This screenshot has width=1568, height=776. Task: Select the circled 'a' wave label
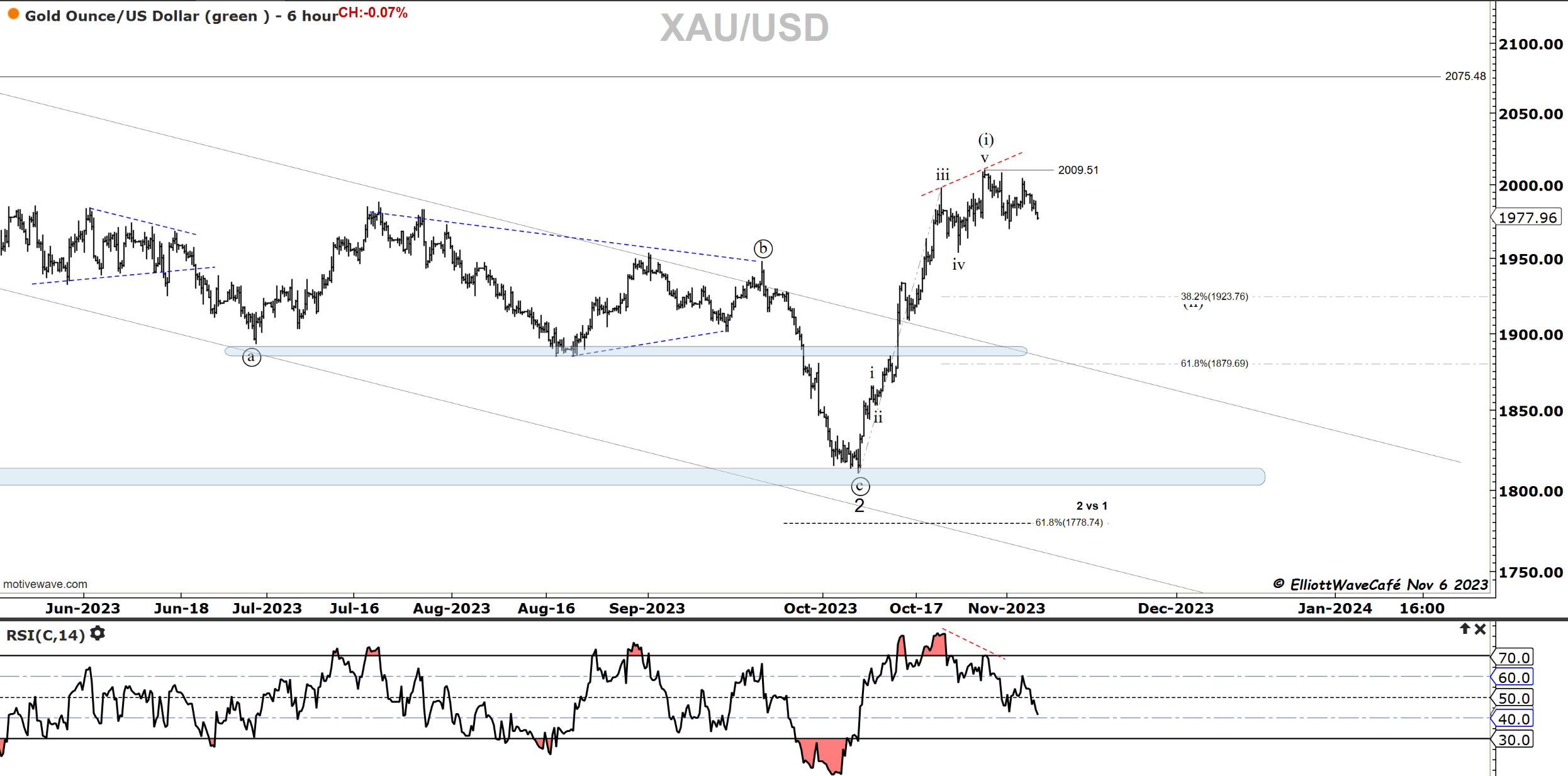tap(252, 357)
